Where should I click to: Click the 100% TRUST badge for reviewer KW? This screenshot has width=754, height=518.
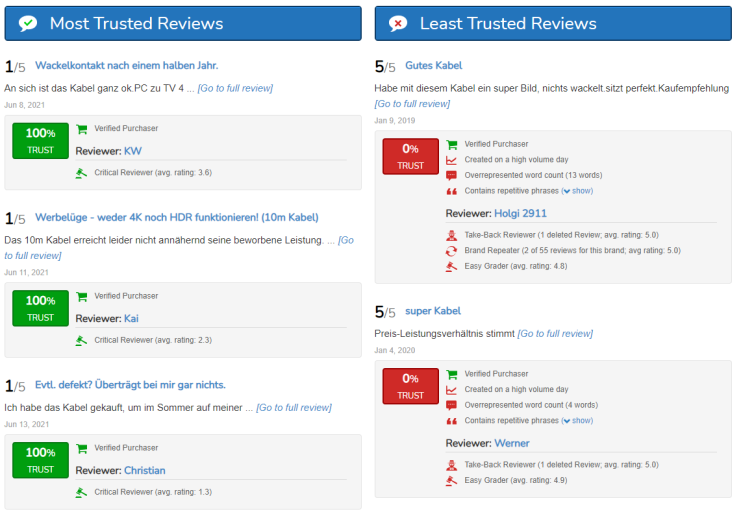click(x=40, y=141)
